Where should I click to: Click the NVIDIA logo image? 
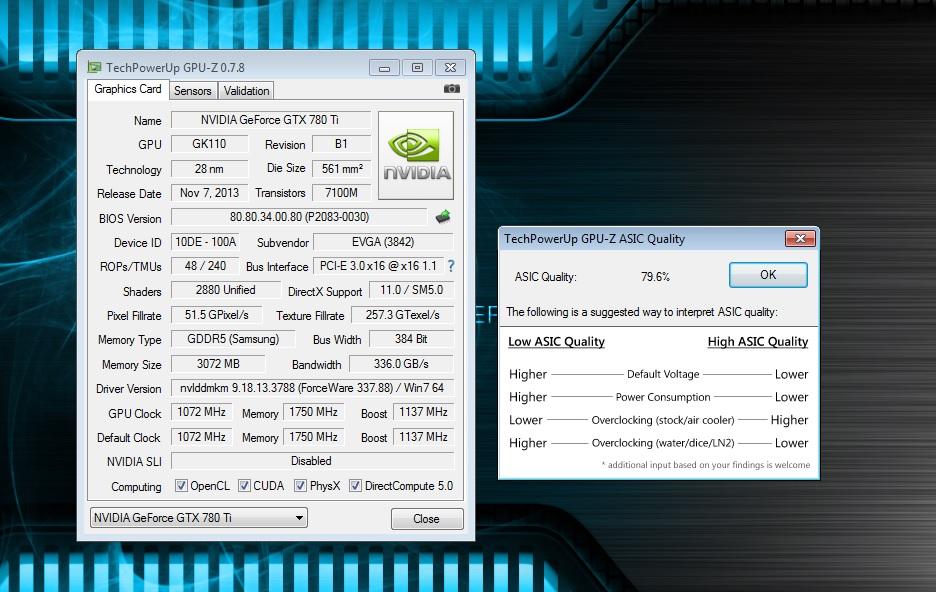tap(416, 155)
